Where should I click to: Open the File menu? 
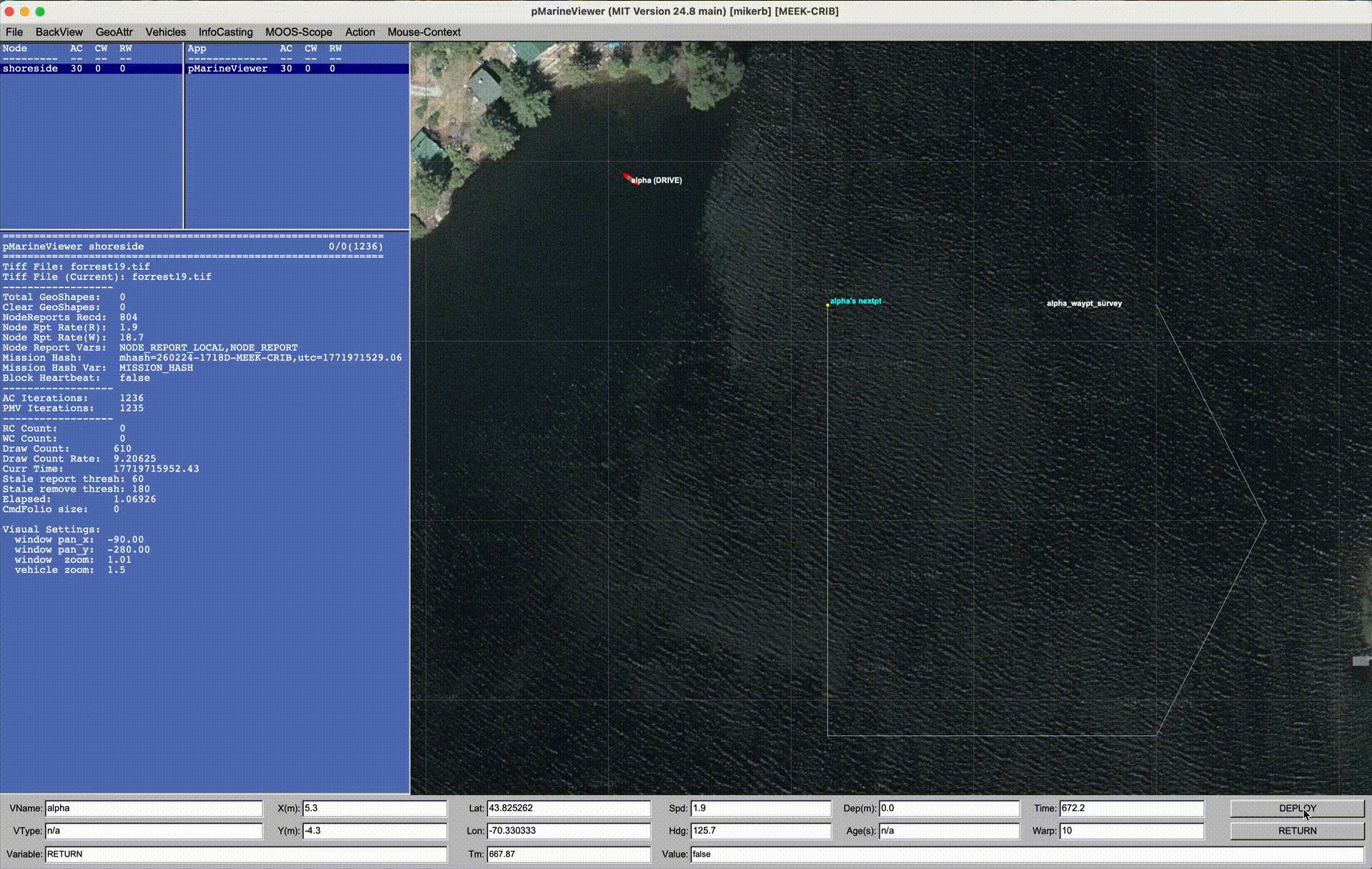click(x=14, y=32)
